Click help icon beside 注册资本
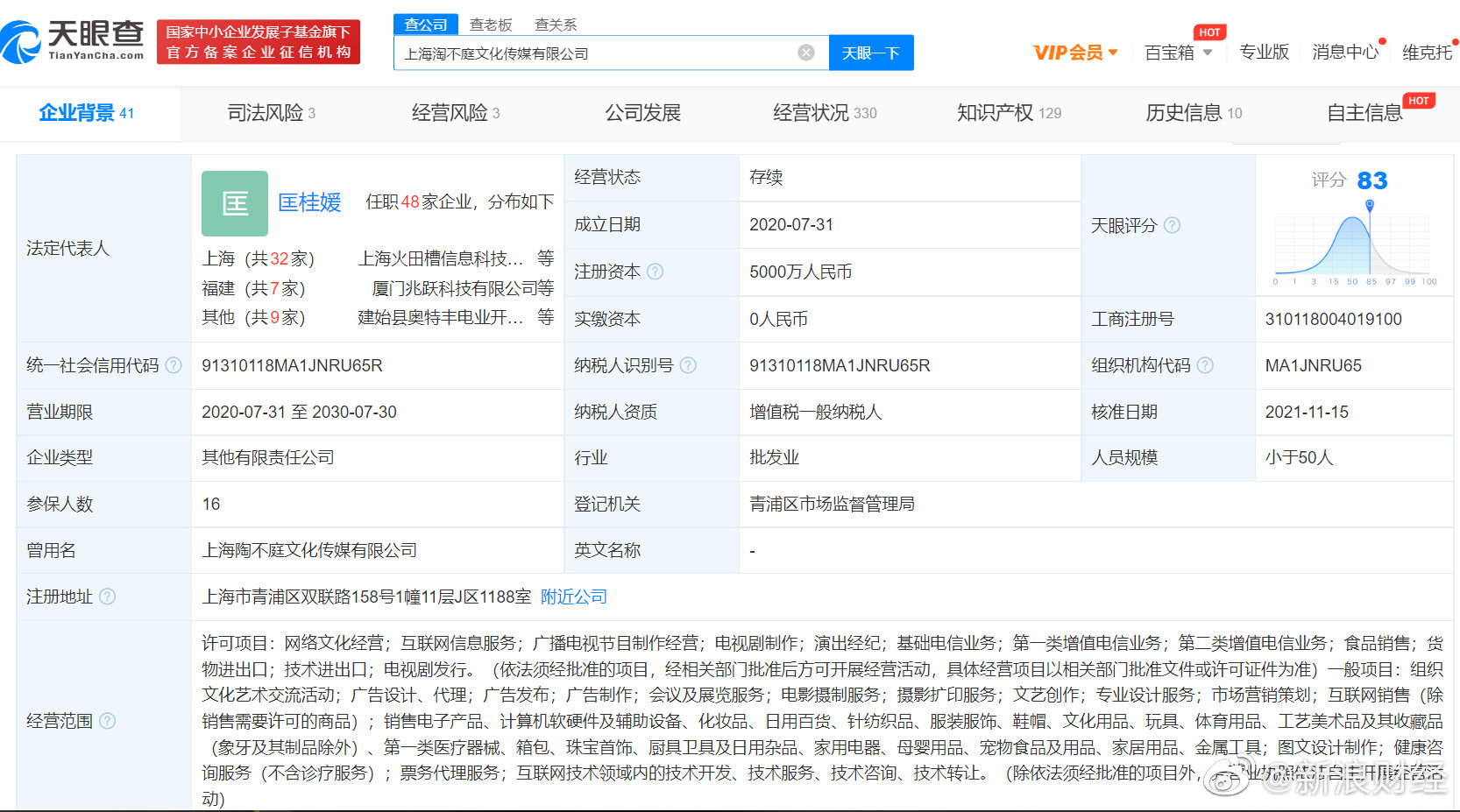 coord(655,272)
